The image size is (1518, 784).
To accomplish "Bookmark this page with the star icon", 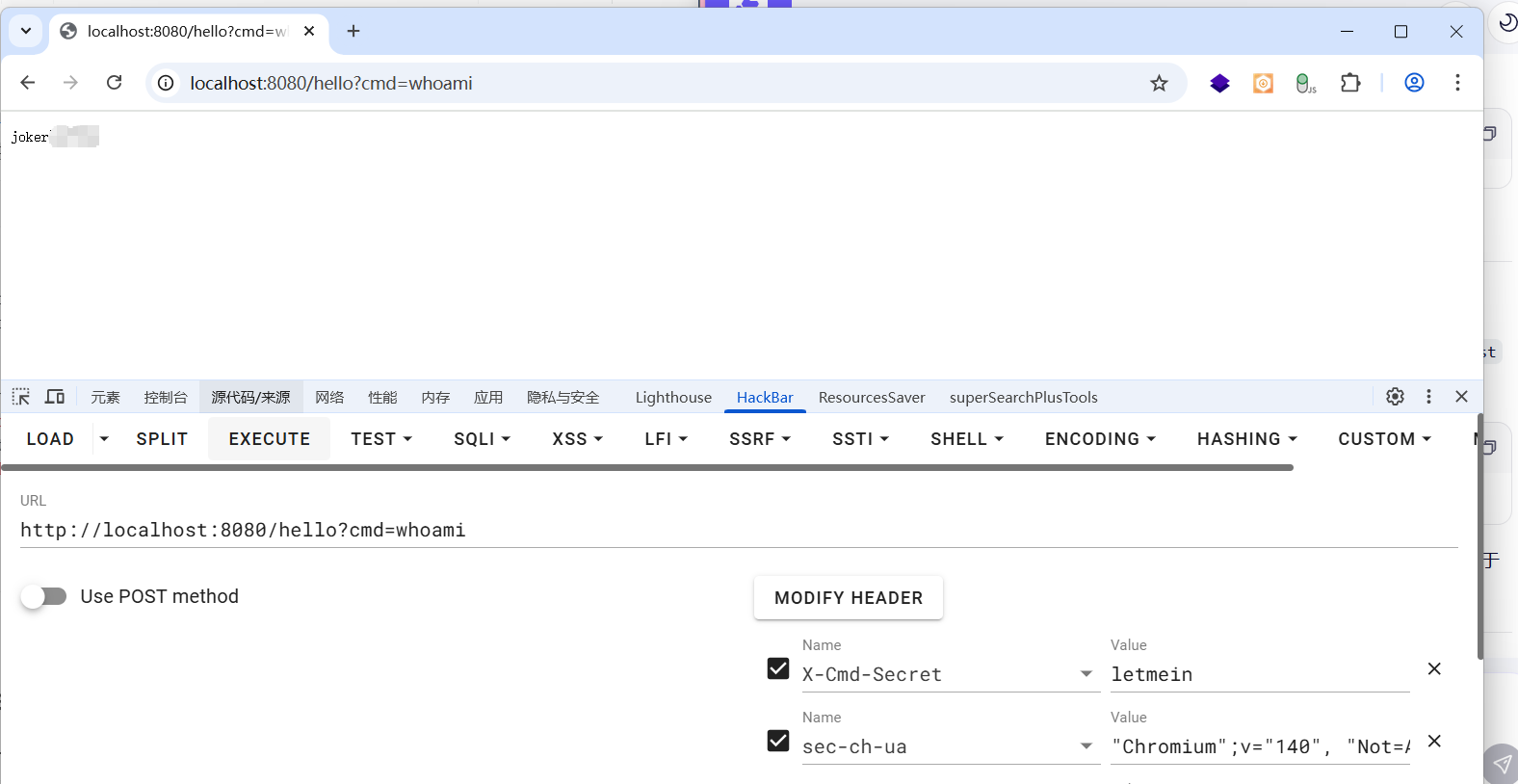I will 1159,84.
